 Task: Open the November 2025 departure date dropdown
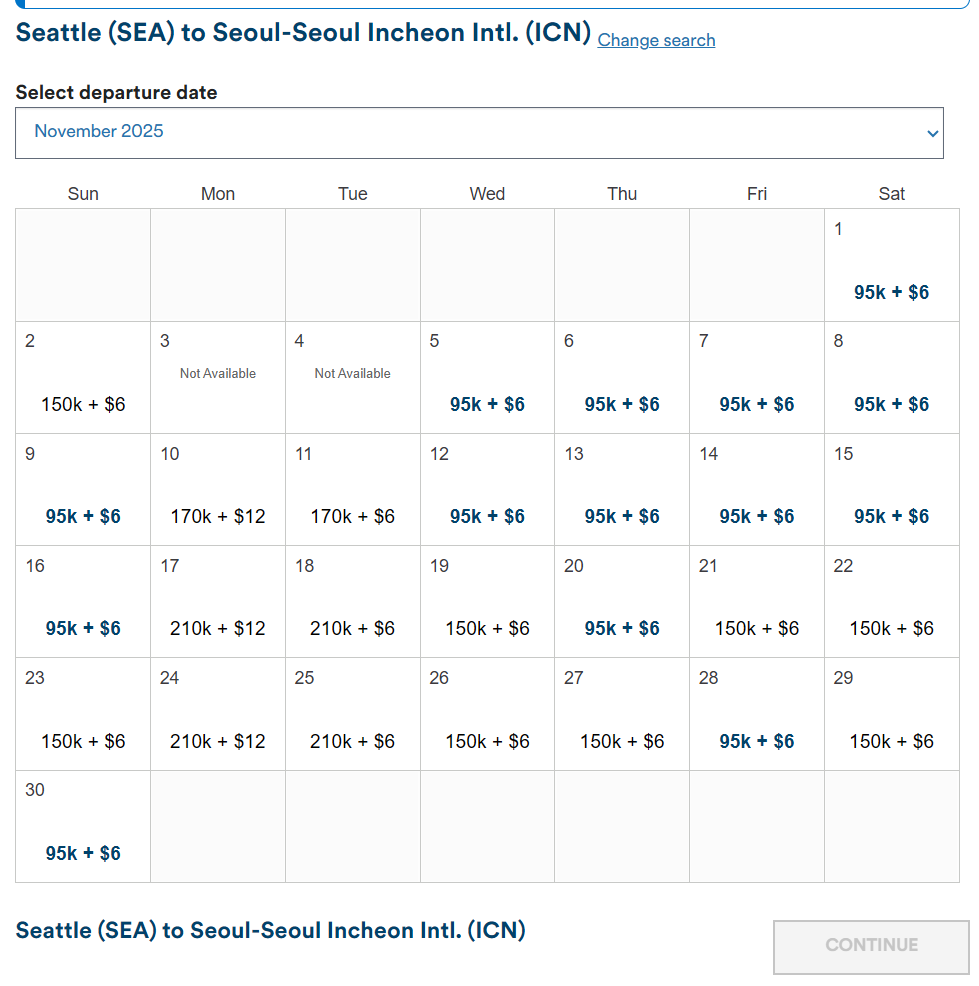478,132
